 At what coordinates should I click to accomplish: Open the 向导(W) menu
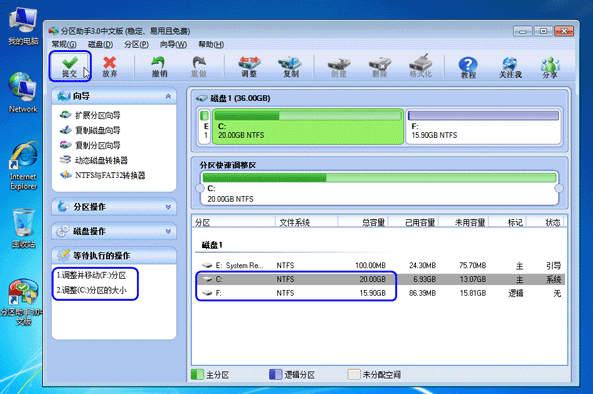coord(173,44)
